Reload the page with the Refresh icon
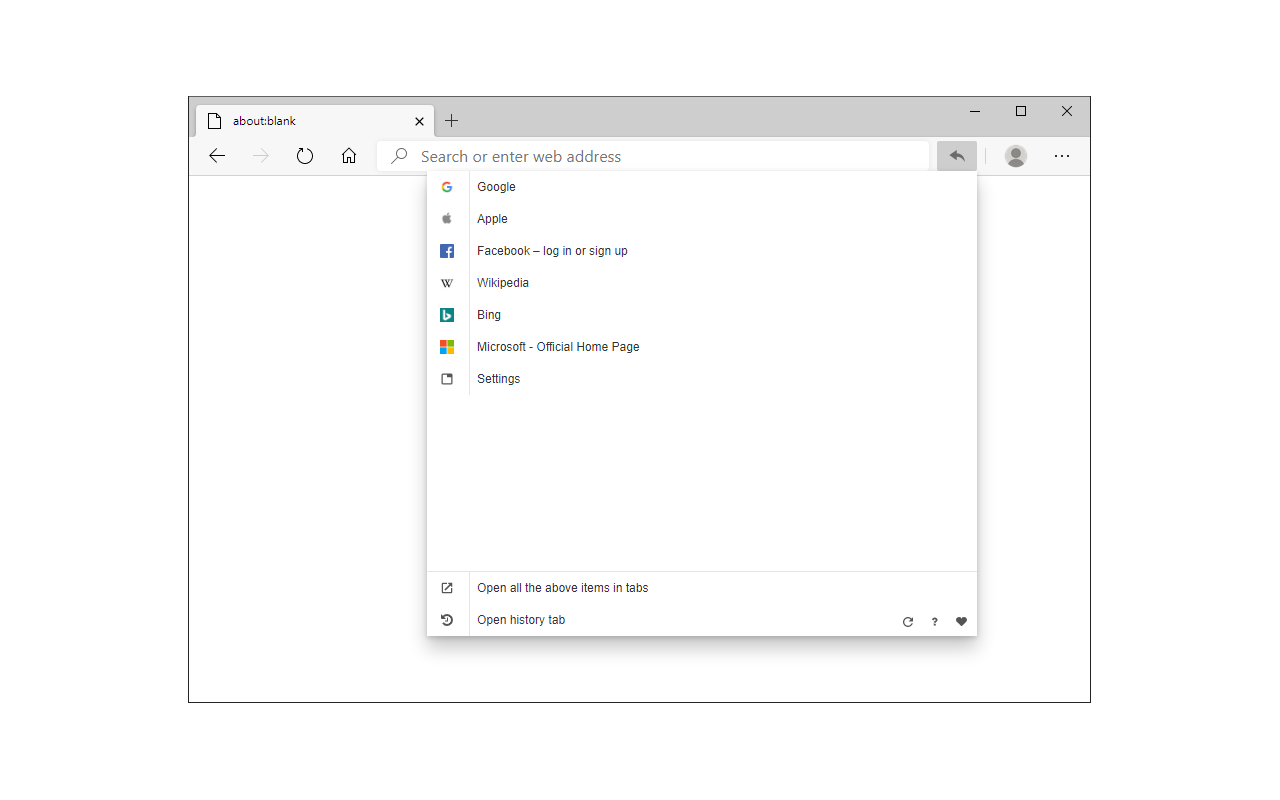Viewport: 1280px width, 800px height. 305,156
